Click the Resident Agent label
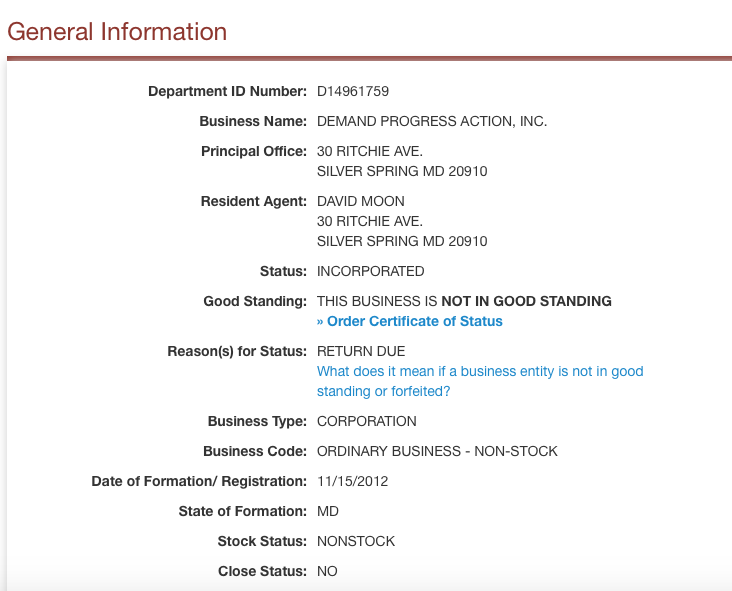Image resolution: width=732 pixels, height=591 pixels. 254,201
